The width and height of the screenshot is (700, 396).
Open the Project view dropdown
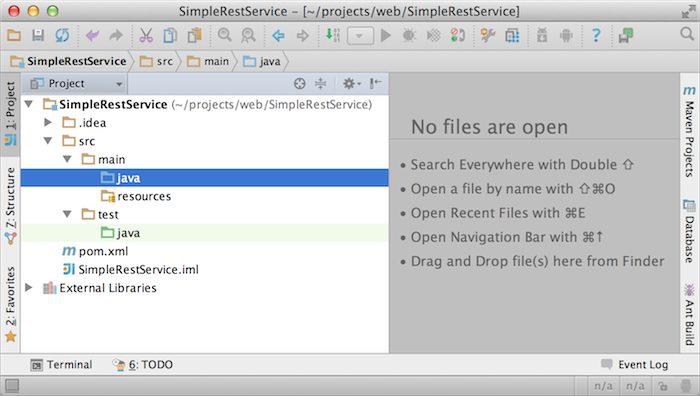pyautogui.click(x=76, y=83)
